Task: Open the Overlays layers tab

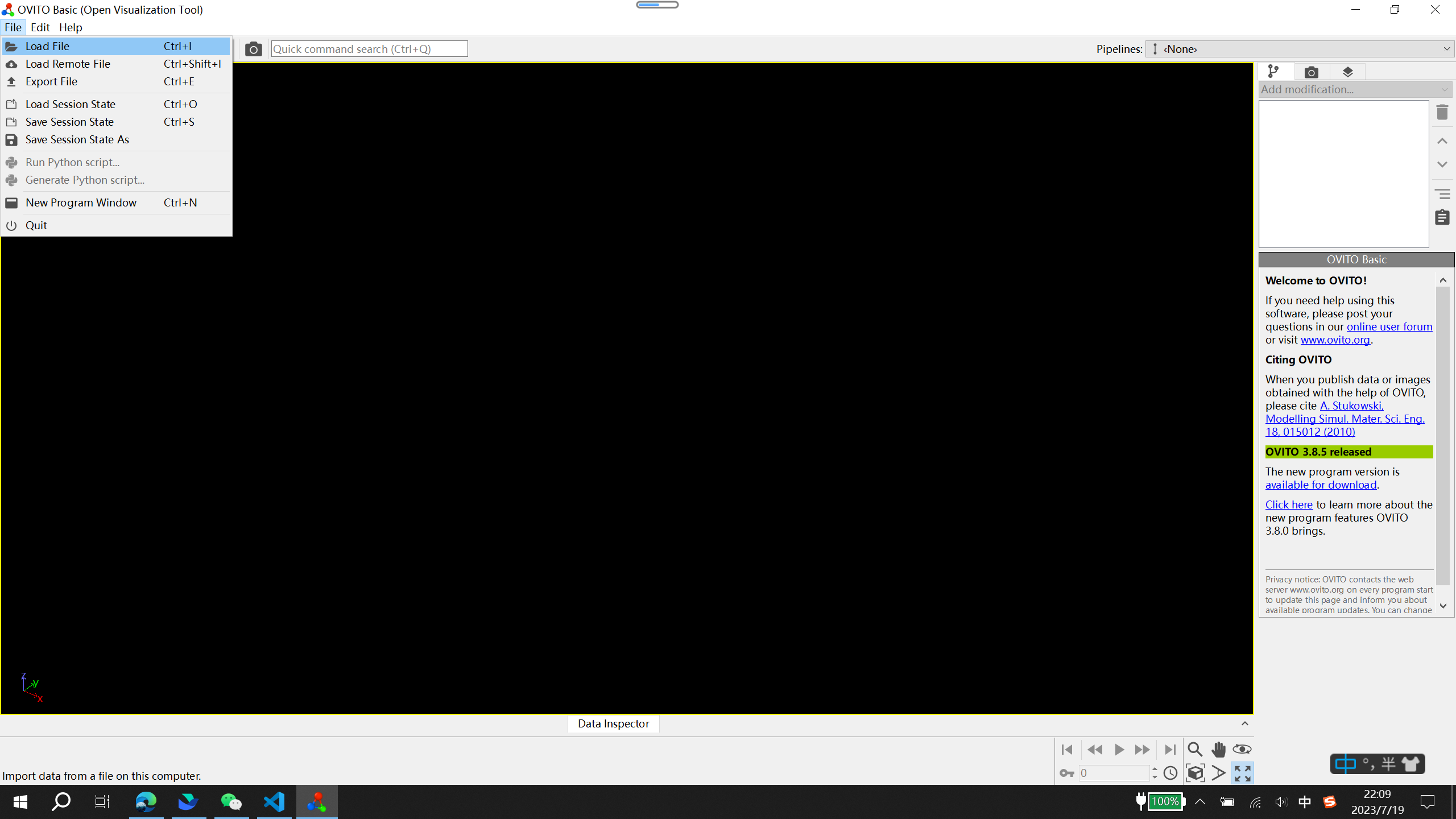Action: click(1347, 72)
